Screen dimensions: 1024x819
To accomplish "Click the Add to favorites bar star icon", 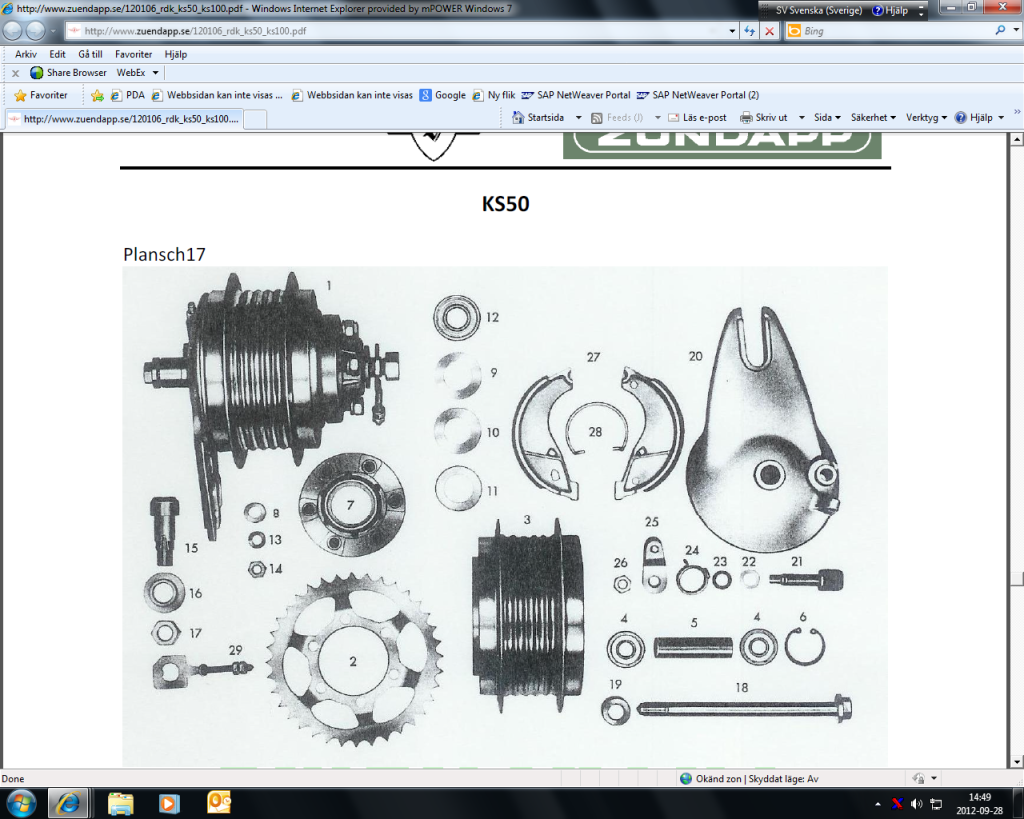I will pos(97,95).
